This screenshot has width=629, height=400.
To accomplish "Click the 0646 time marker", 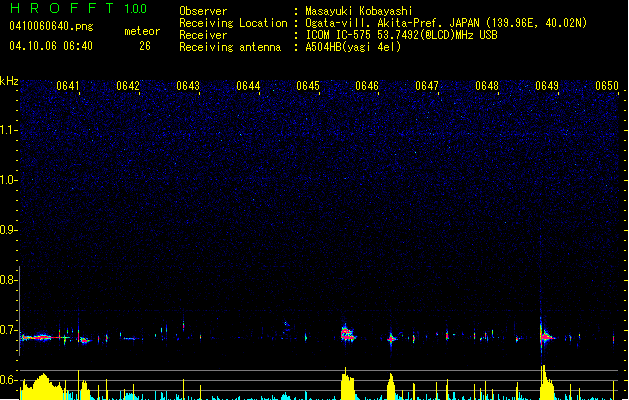I will click(x=367, y=86).
